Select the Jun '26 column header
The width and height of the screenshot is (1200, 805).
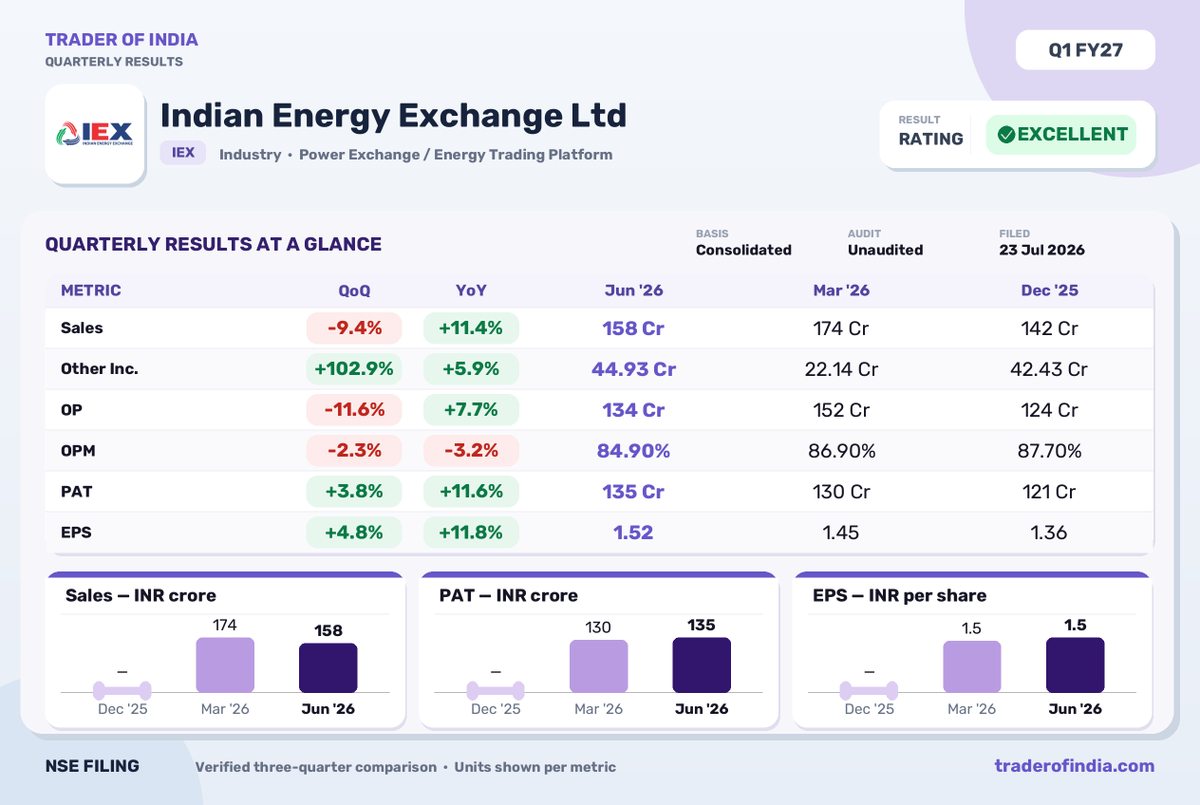[x=633, y=291]
